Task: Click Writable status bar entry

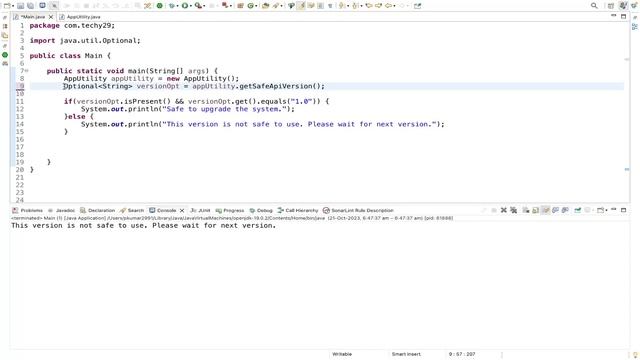Action: pyautogui.click(x=342, y=354)
